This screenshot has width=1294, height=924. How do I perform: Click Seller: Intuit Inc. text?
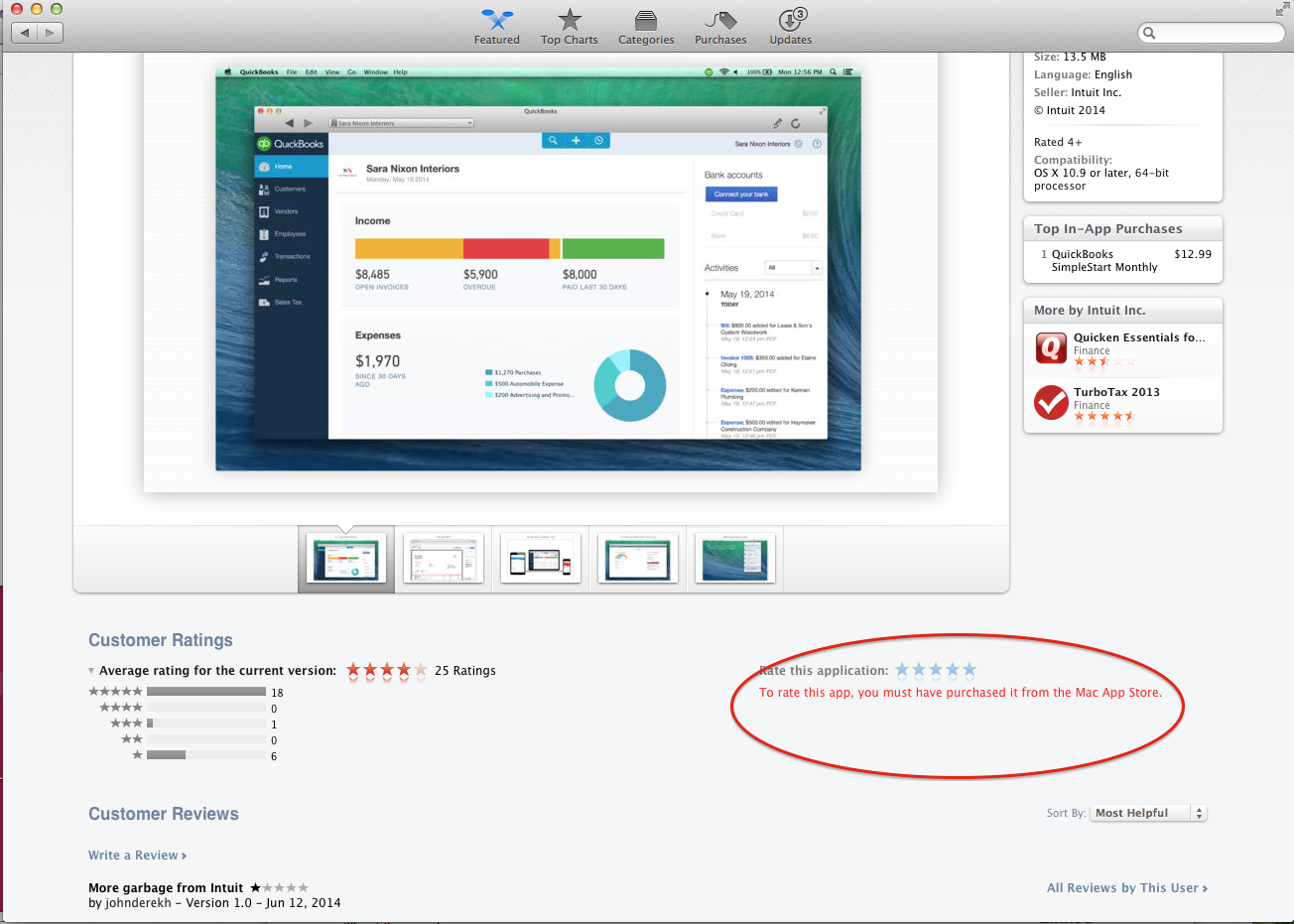point(1078,92)
